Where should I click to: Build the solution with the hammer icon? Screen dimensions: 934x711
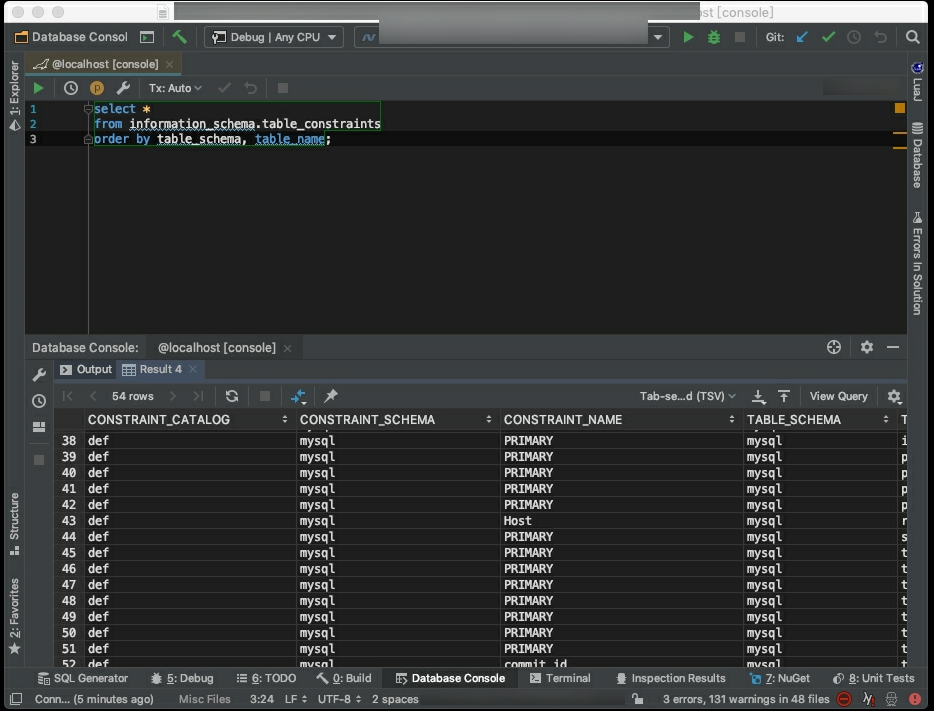click(179, 37)
